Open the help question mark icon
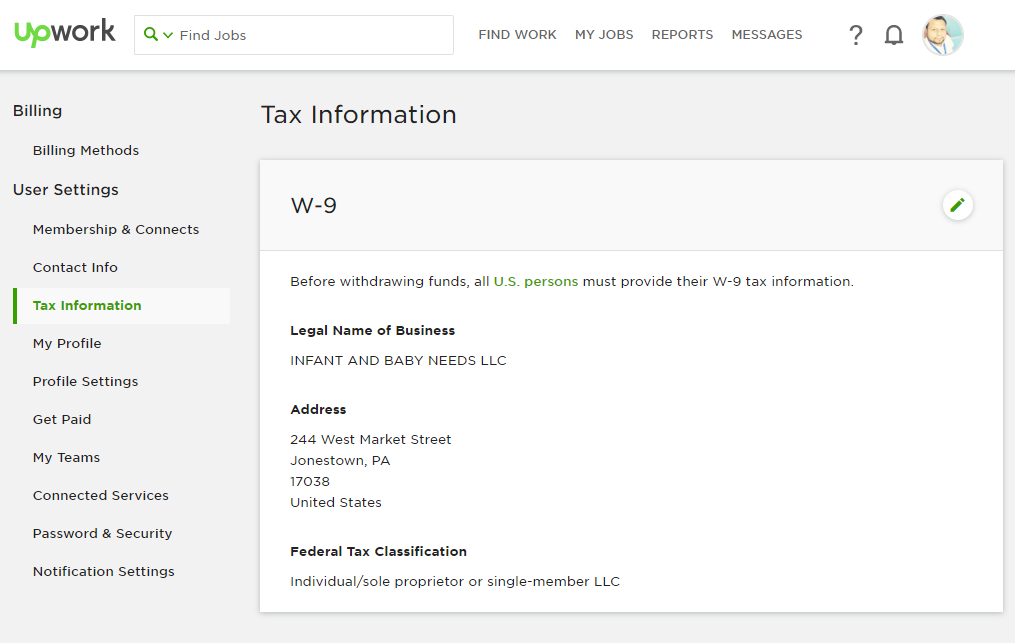Image resolution: width=1015 pixels, height=643 pixels. coord(856,35)
